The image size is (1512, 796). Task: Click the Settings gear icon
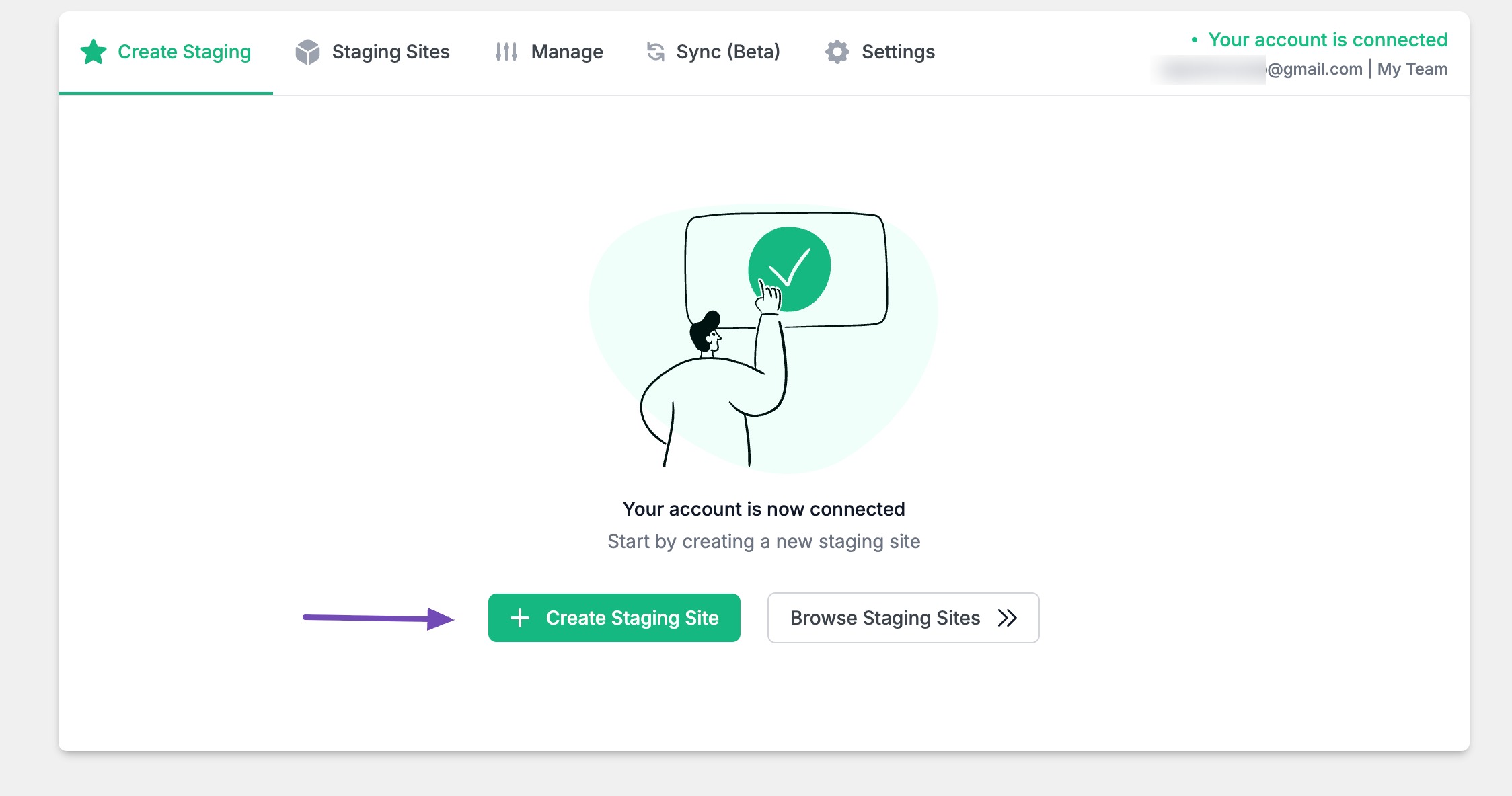point(837,52)
